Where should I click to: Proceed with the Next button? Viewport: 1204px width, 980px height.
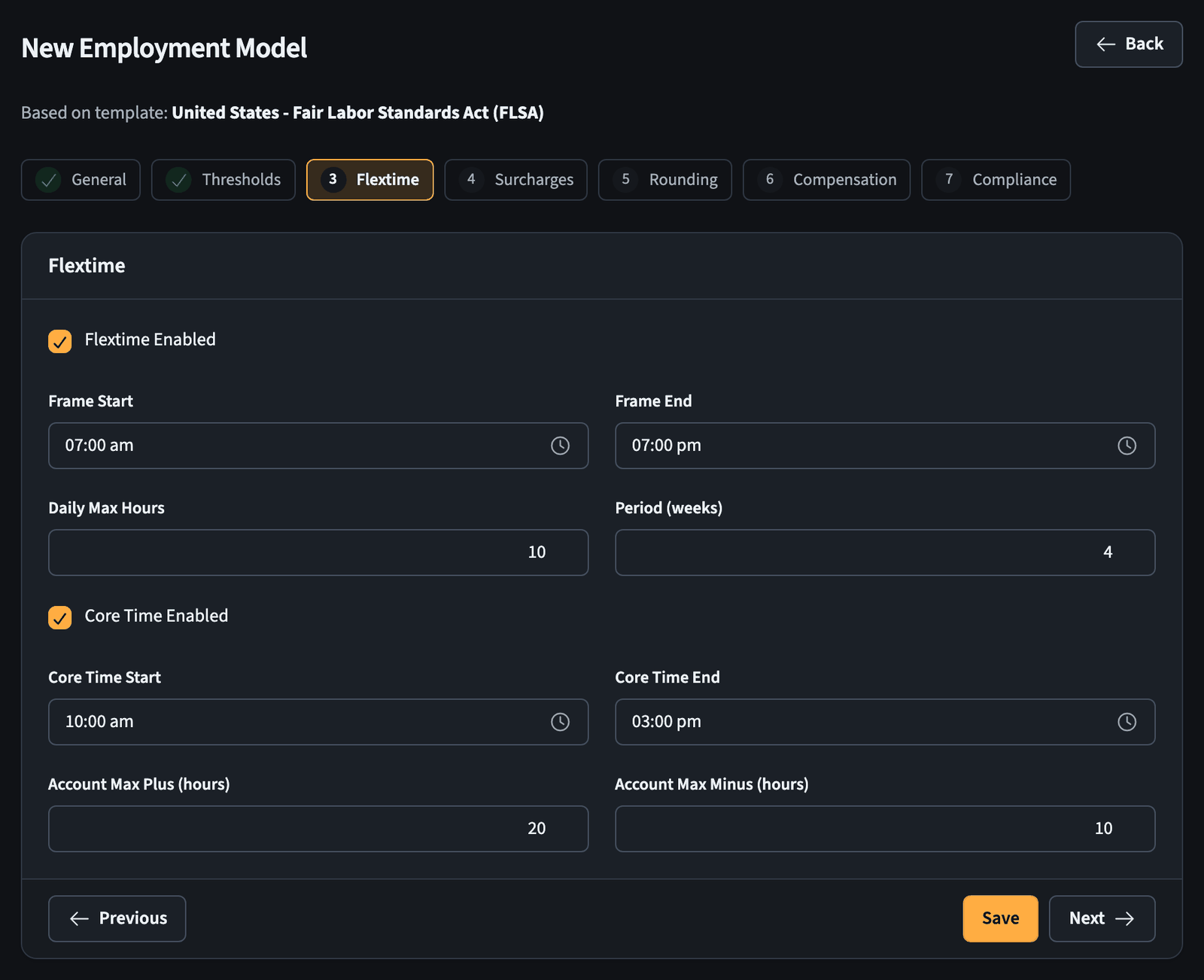click(x=1102, y=918)
